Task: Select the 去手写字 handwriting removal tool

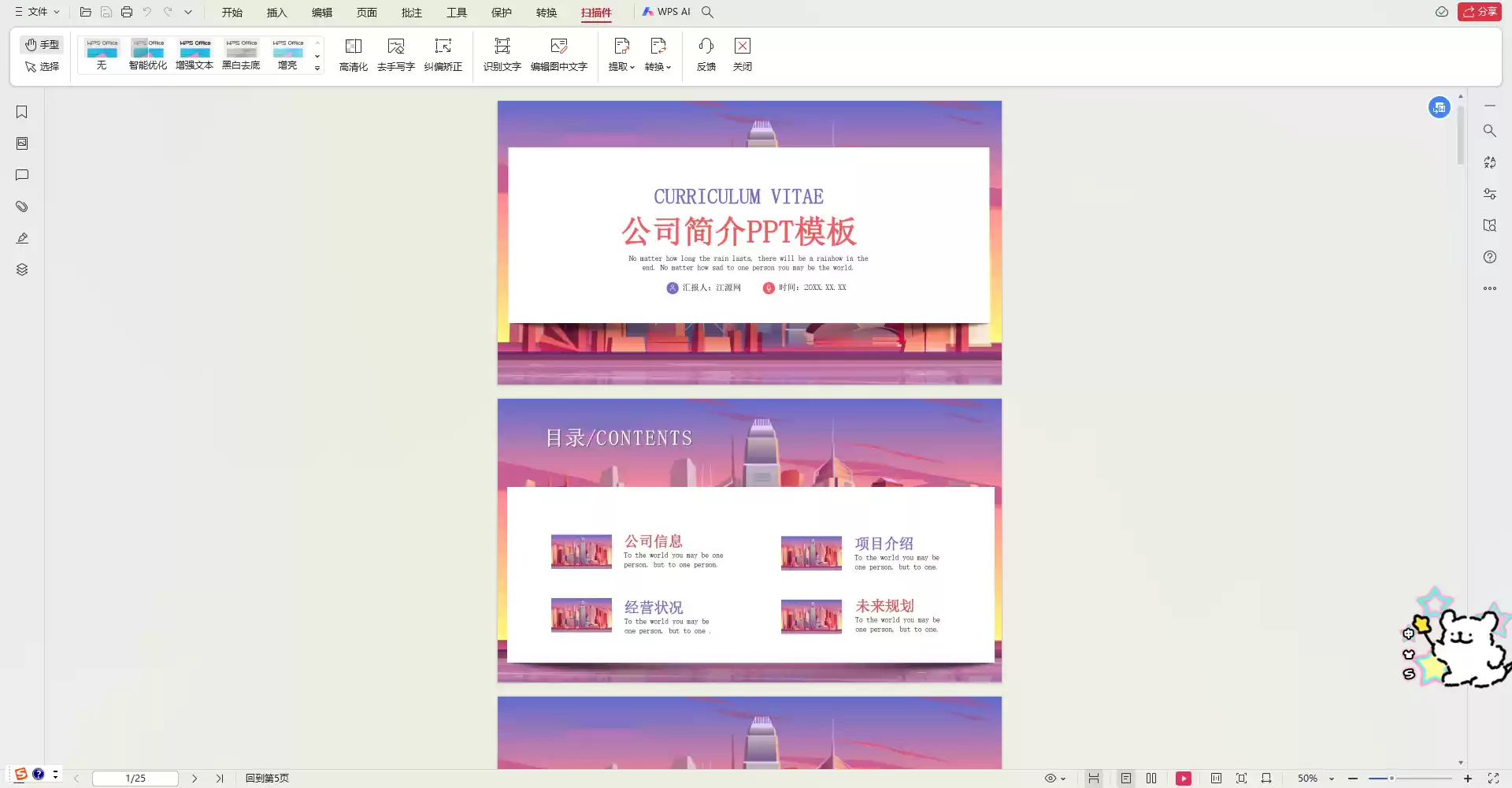Action: pyautogui.click(x=395, y=54)
